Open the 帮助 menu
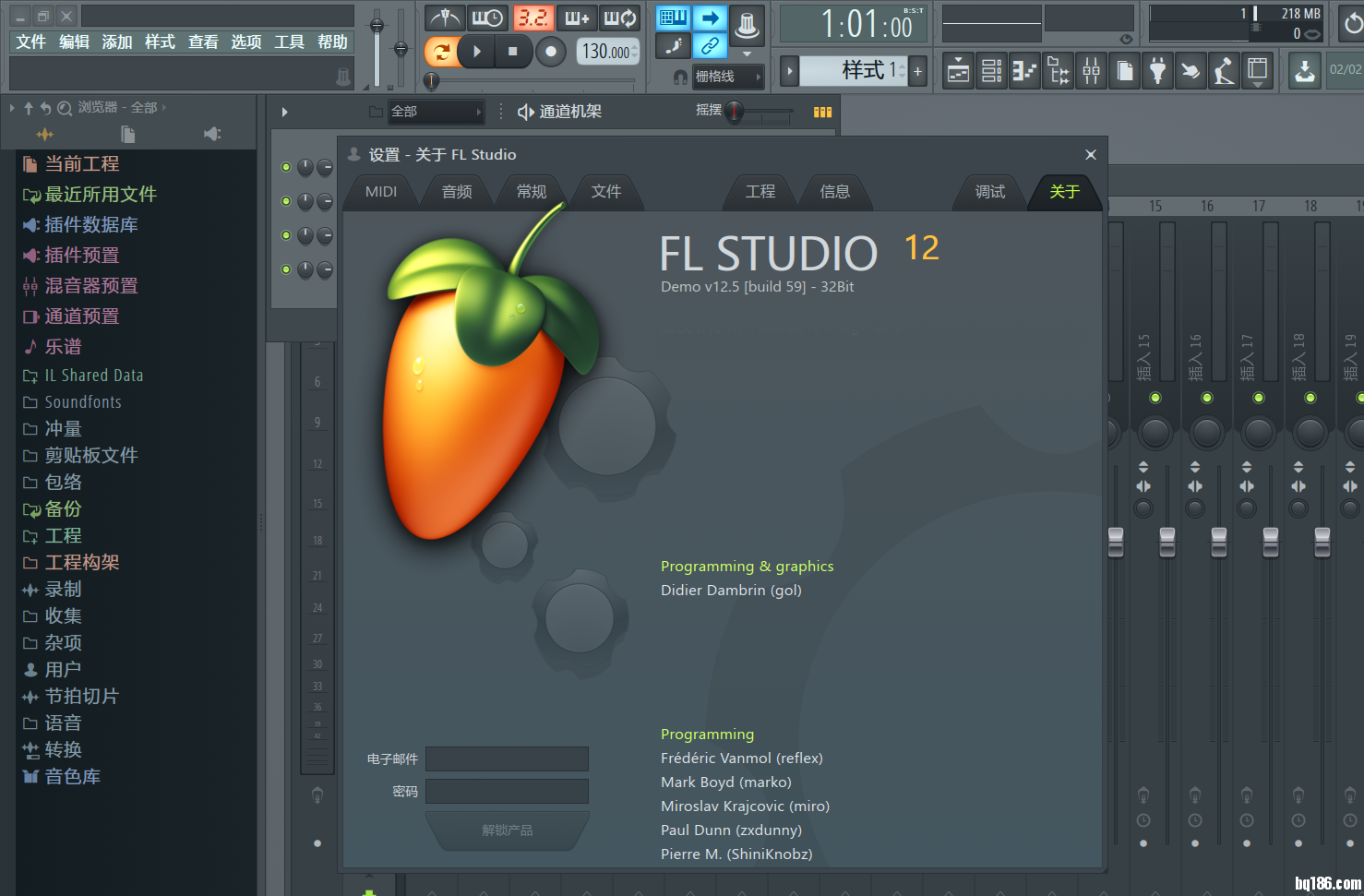The width and height of the screenshot is (1364, 896). [x=332, y=42]
